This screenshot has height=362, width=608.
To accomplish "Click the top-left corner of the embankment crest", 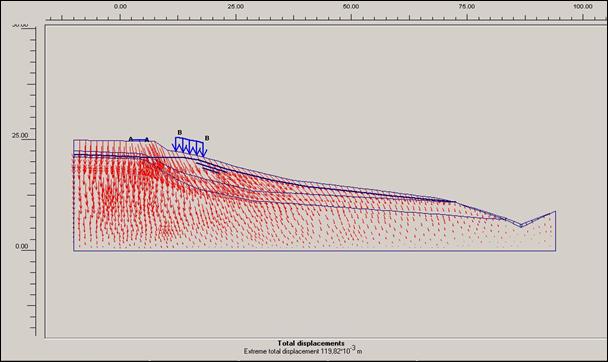I will point(74,140).
